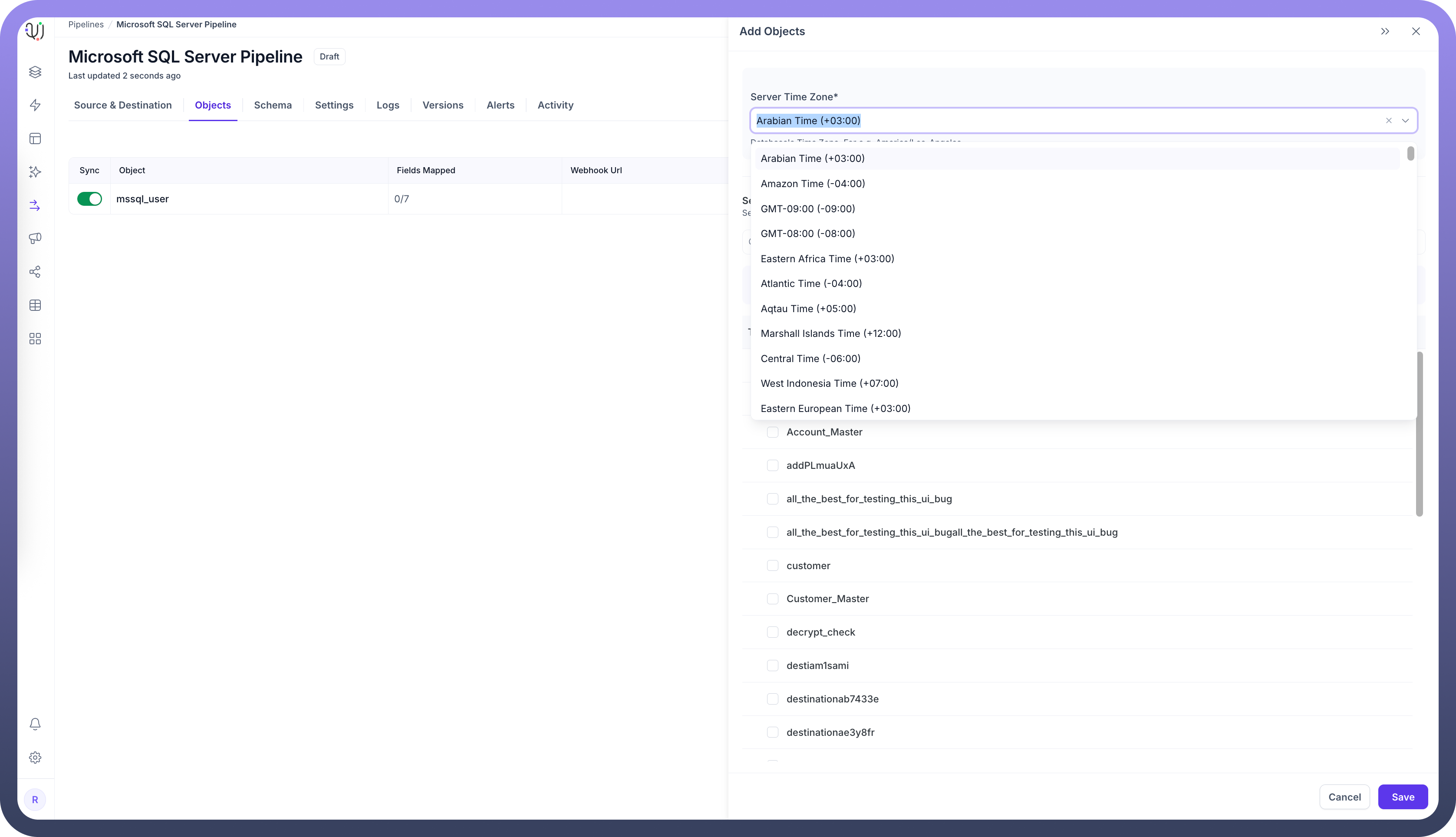Tick the Customer_Master checkbox
The width and height of the screenshot is (1456, 837).
tap(773, 599)
